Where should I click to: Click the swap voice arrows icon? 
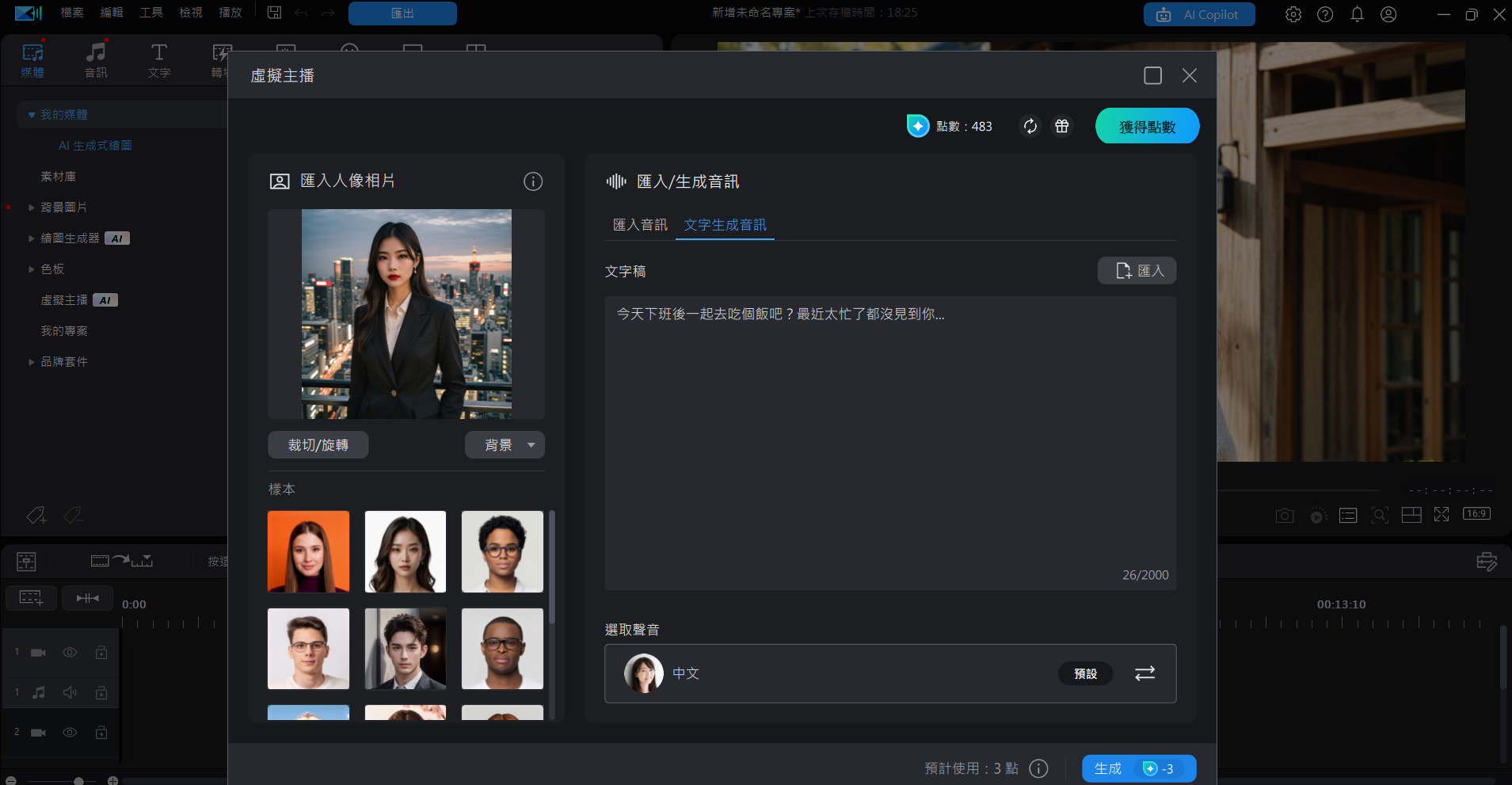pos(1144,673)
